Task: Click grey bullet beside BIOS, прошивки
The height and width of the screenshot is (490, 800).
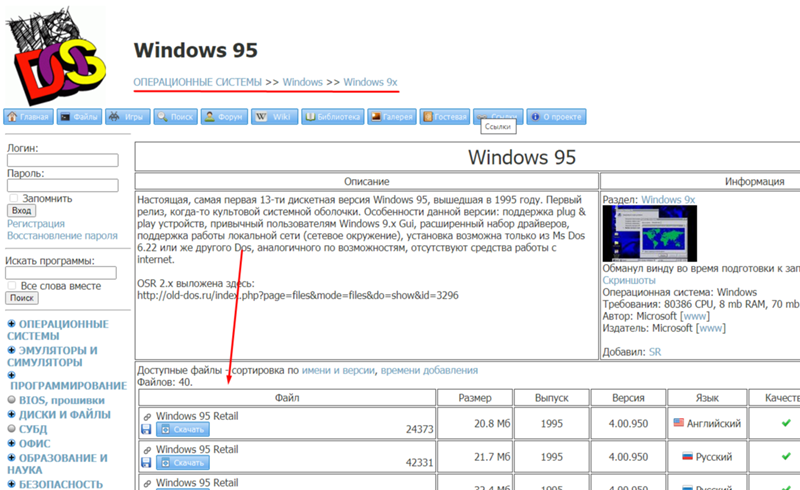Action: (x=12, y=400)
